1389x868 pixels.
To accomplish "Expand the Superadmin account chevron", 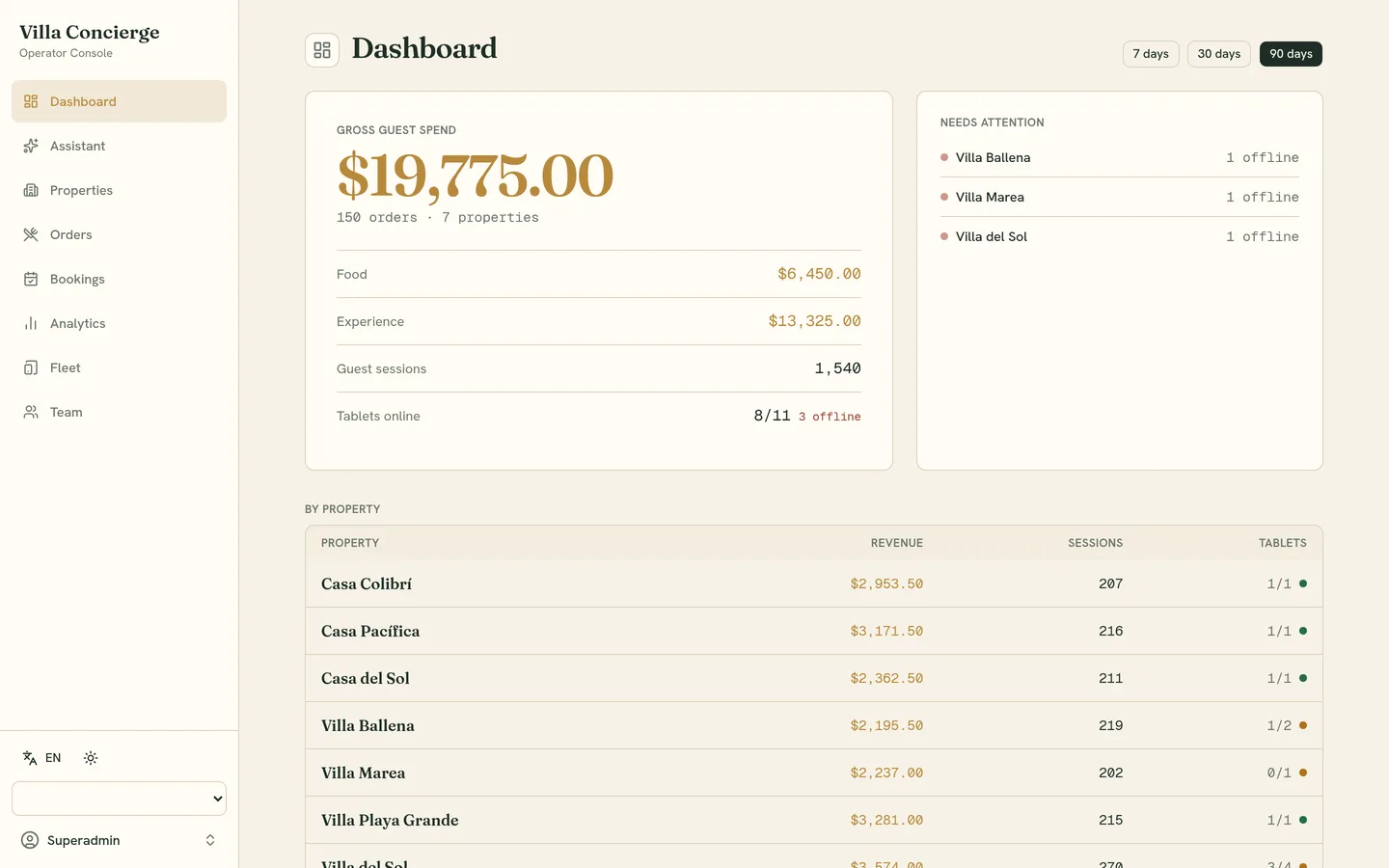I will tap(210, 840).
